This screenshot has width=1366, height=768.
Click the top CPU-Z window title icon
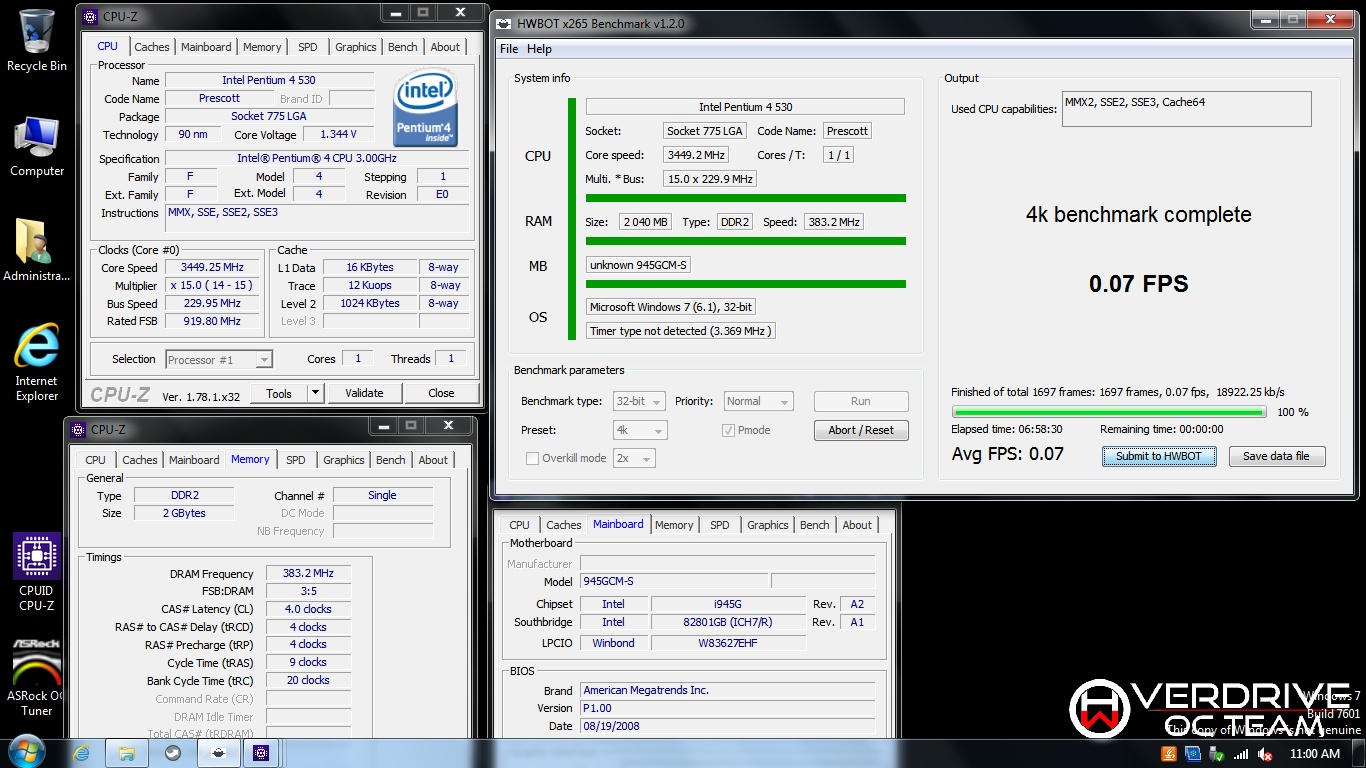pos(90,16)
